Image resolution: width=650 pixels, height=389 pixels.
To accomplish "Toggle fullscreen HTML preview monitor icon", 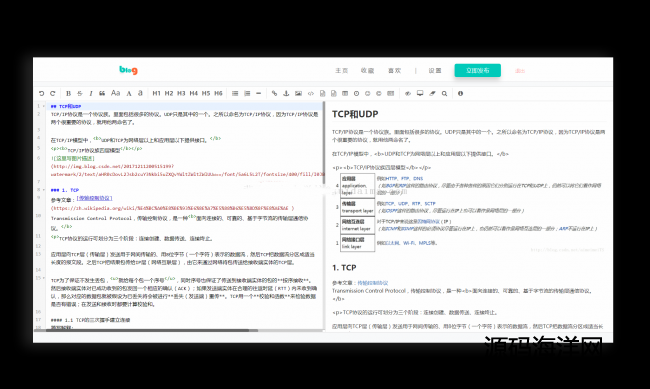I will (x=420, y=93).
